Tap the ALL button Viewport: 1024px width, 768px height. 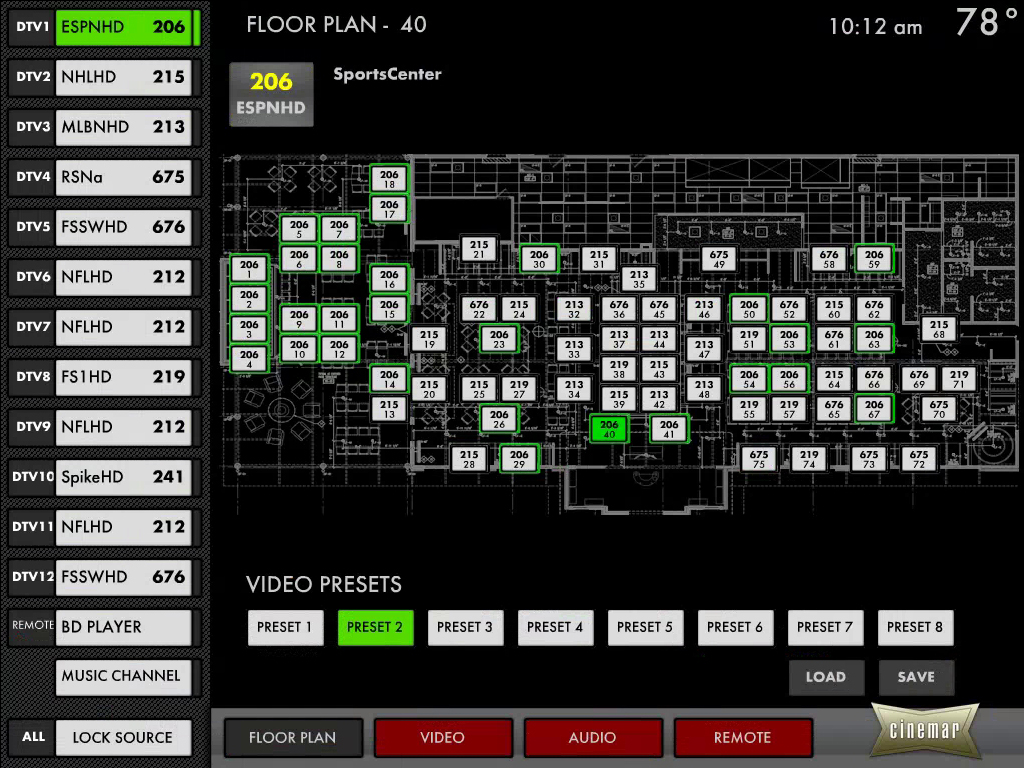(x=33, y=737)
